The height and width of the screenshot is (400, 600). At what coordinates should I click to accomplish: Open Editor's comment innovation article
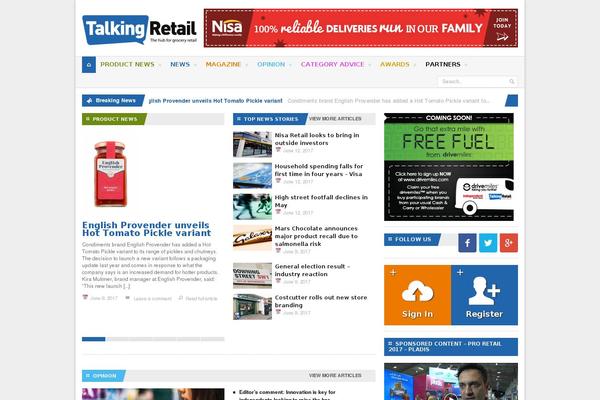[x=287, y=395]
